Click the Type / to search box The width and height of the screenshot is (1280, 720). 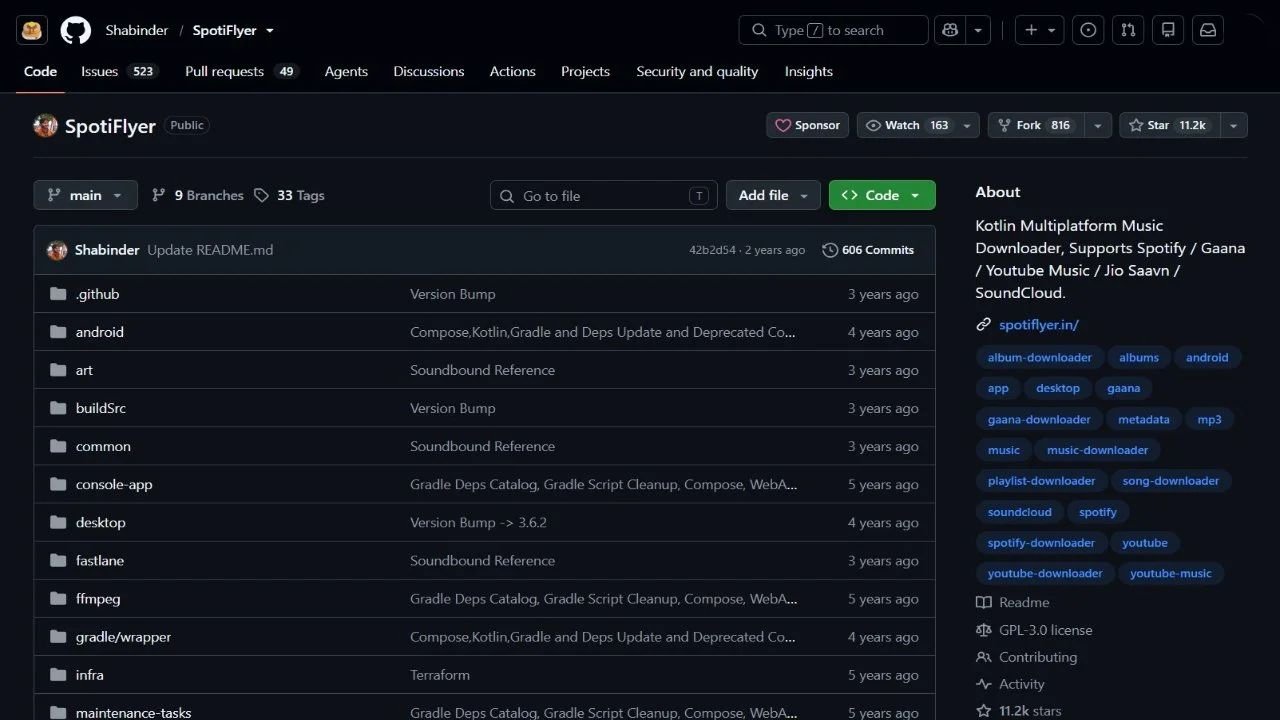[834, 30]
